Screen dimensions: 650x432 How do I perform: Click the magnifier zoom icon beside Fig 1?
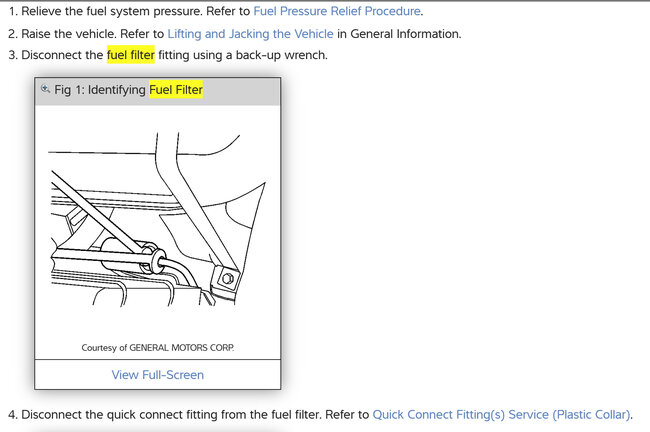coord(45,88)
